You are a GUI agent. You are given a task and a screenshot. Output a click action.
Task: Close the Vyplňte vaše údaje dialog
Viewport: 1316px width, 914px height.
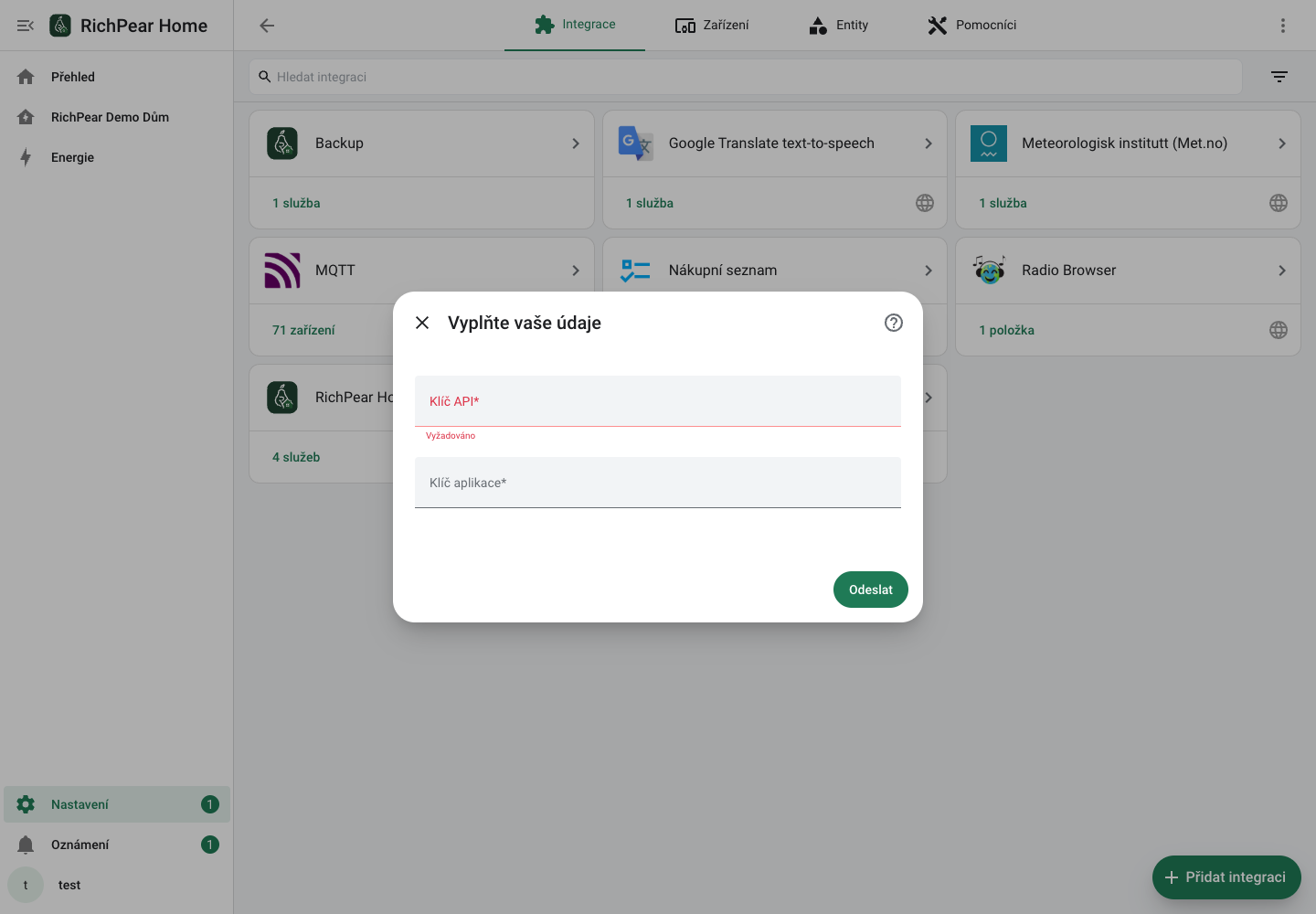click(x=422, y=323)
